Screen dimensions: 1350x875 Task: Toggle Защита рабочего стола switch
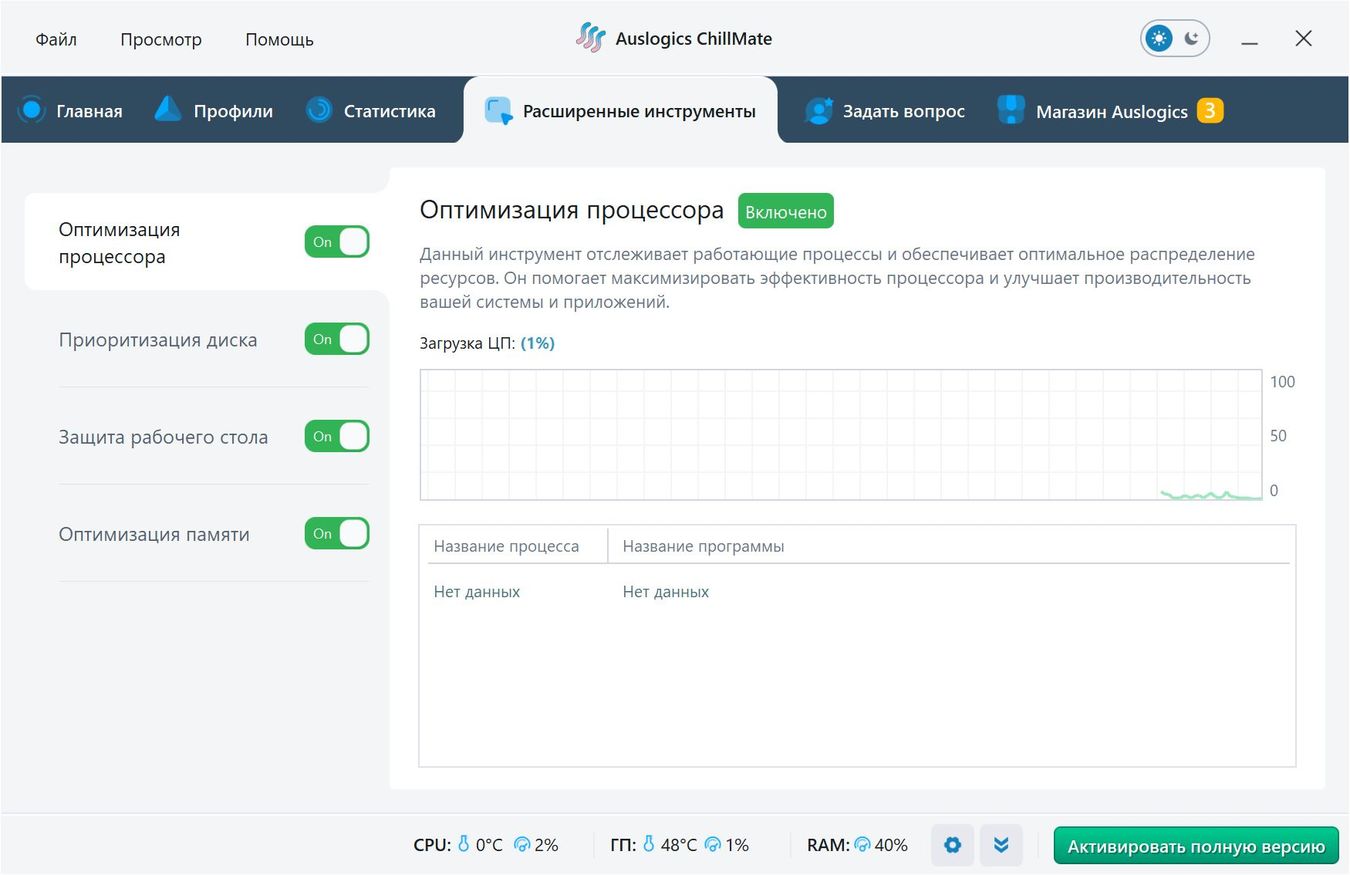[x=337, y=436]
